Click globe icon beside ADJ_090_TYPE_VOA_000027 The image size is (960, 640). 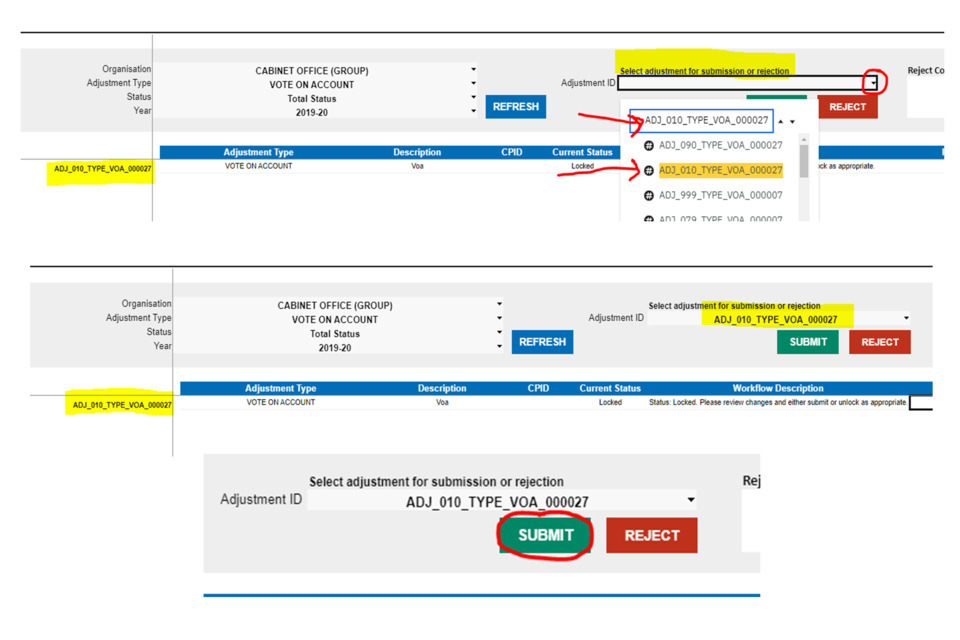(x=648, y=146)
